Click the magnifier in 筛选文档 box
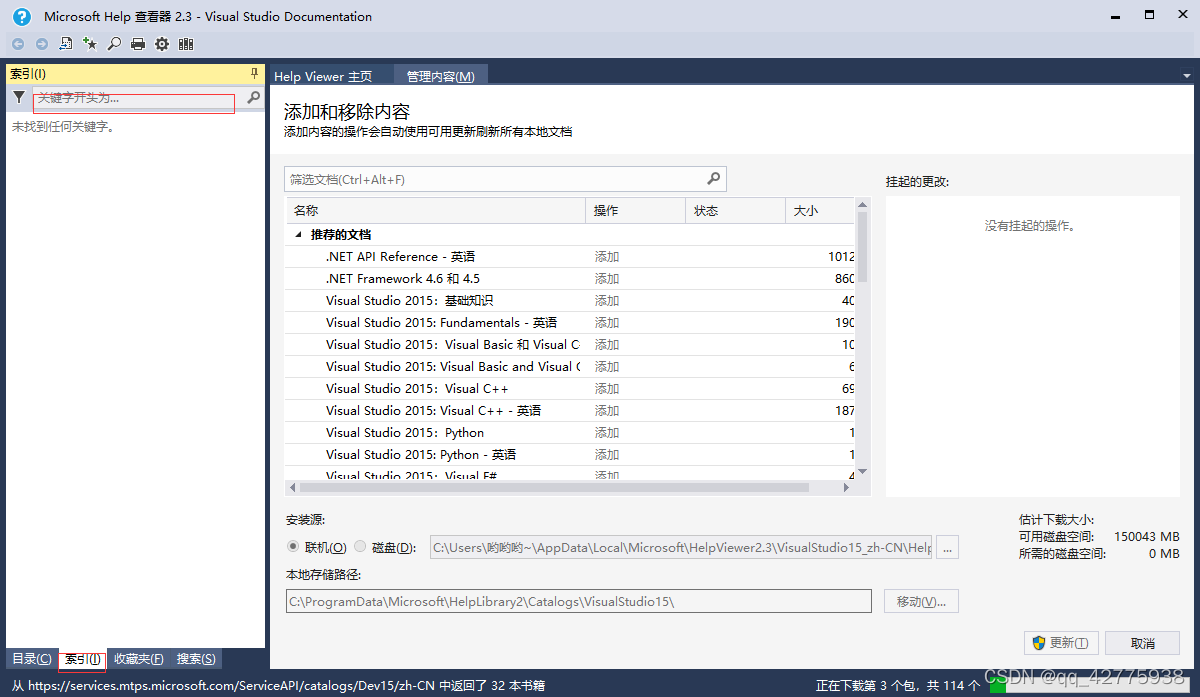Viewport: 1200px width, 697px height. click(x=714, y=179)
